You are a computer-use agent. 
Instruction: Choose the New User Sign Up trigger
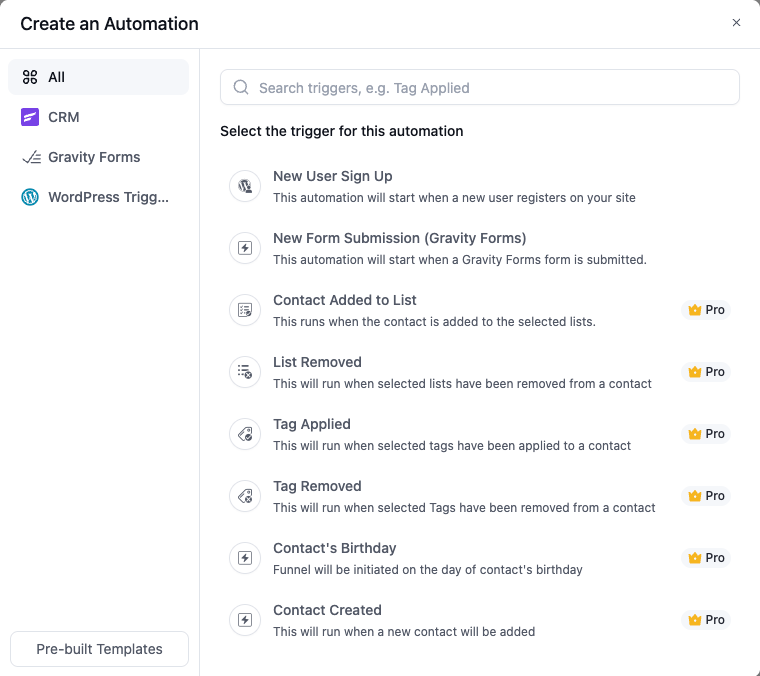tap(480, 186)
